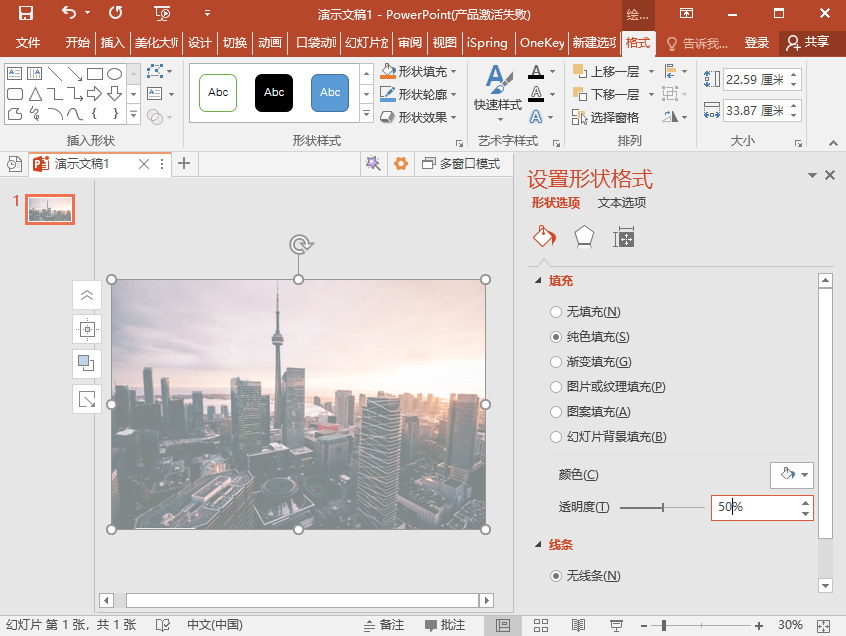Select slide 1 thumbnail in panel

pyautogui.click(x=50, y=209)
